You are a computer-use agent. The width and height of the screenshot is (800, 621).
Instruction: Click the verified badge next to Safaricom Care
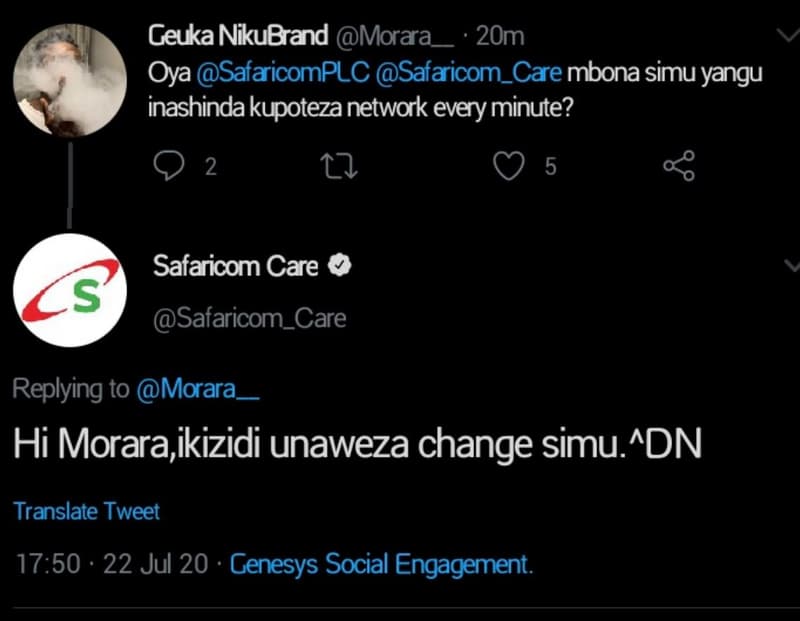click(340, 265)
